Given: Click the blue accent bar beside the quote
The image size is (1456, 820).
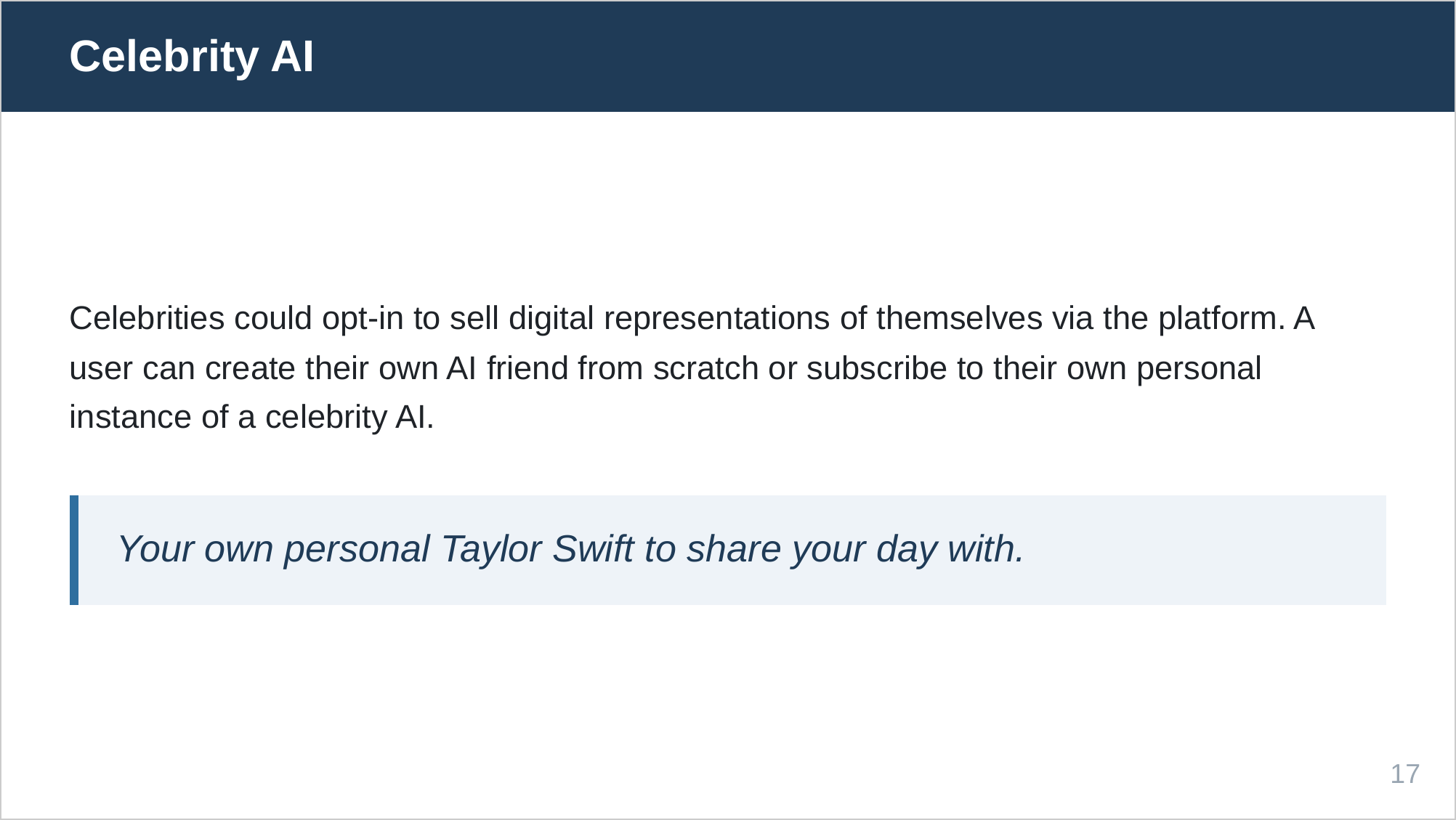Looking at the screenshot, I should pyautogui.click(x=74, y=550).
